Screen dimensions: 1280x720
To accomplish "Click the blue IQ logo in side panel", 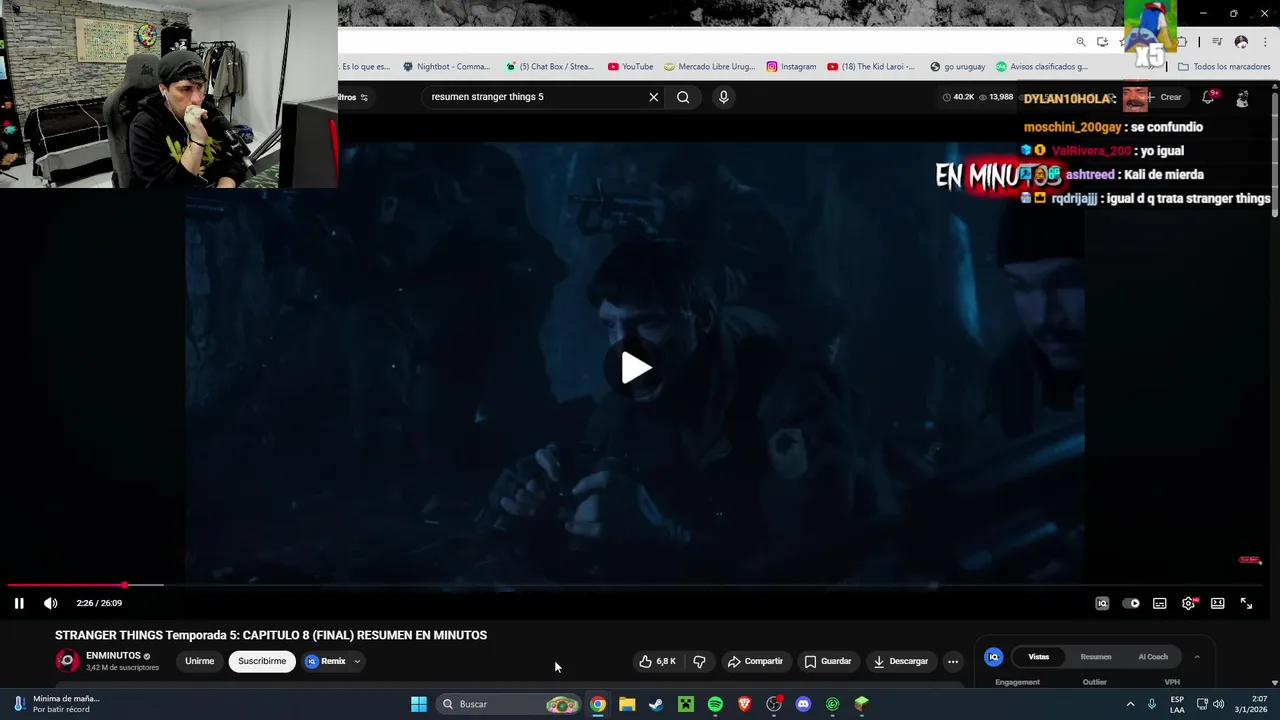I will click(993, 657).
